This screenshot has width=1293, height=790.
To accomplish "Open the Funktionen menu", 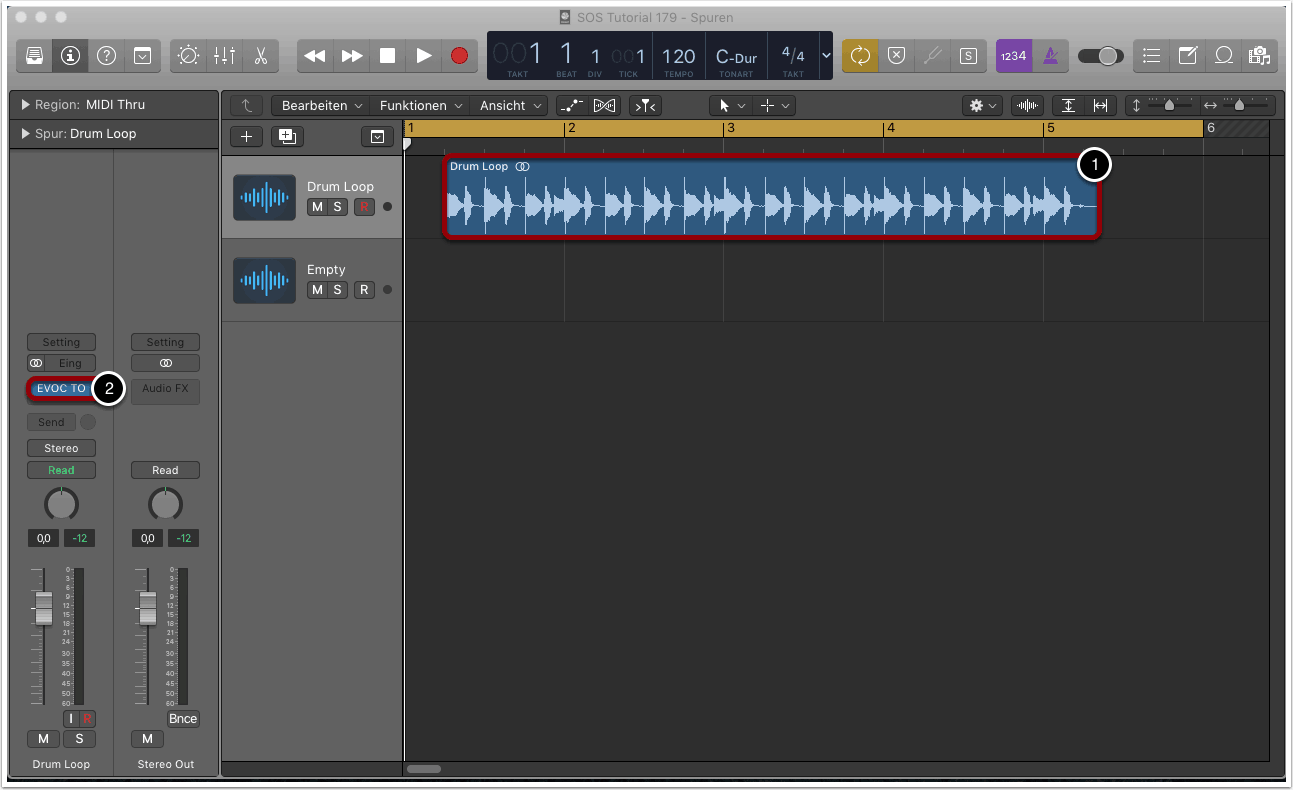I will coord(420,105).
